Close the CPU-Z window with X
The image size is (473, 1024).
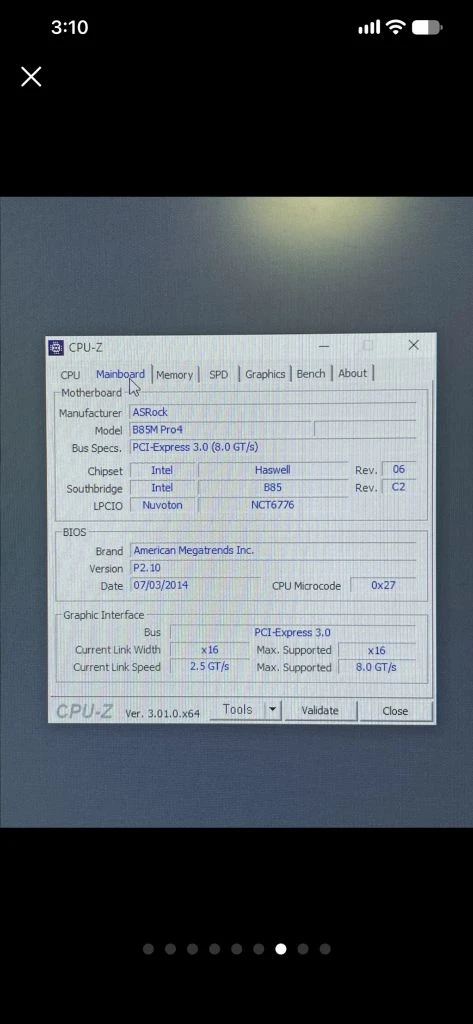click(x=413, y=345)
